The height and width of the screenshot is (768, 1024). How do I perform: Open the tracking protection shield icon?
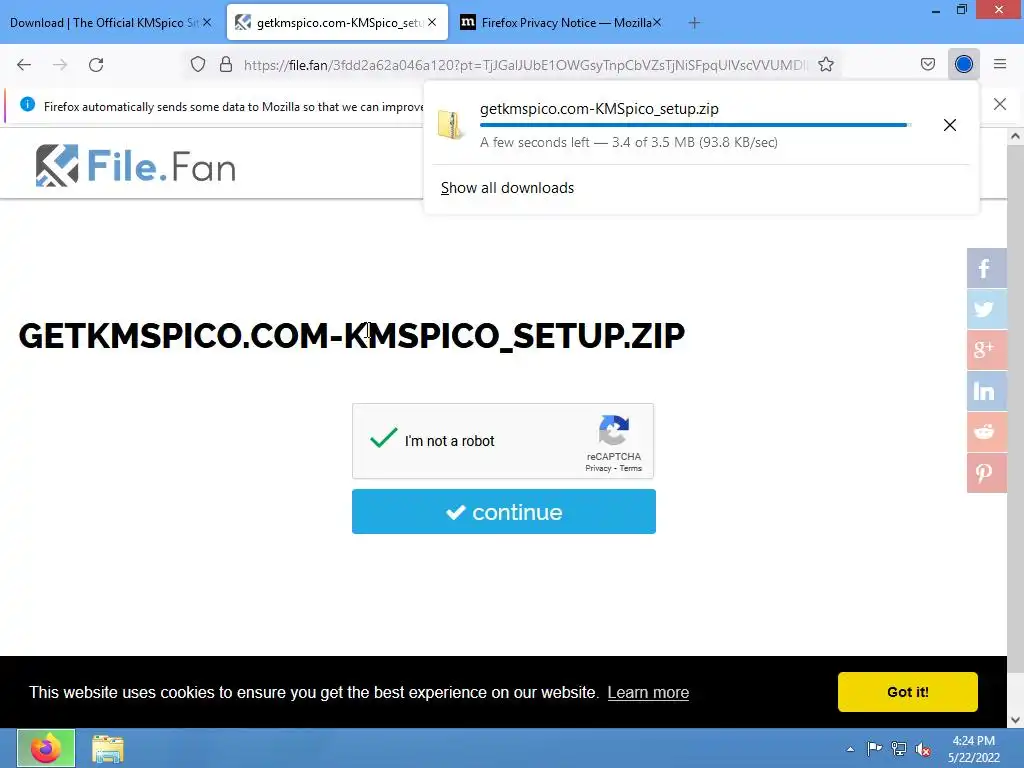(x=198, y=65)
